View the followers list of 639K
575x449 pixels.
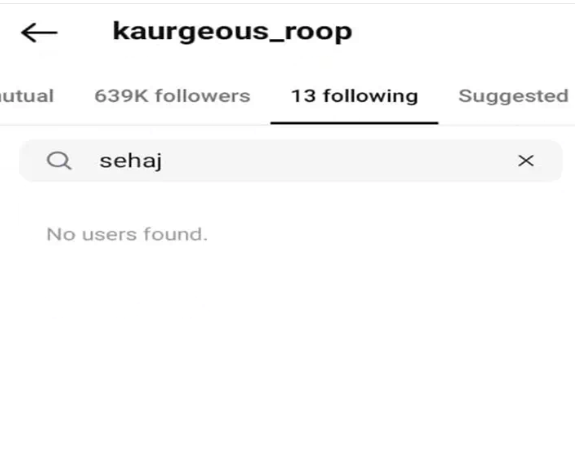coord(172,96)
